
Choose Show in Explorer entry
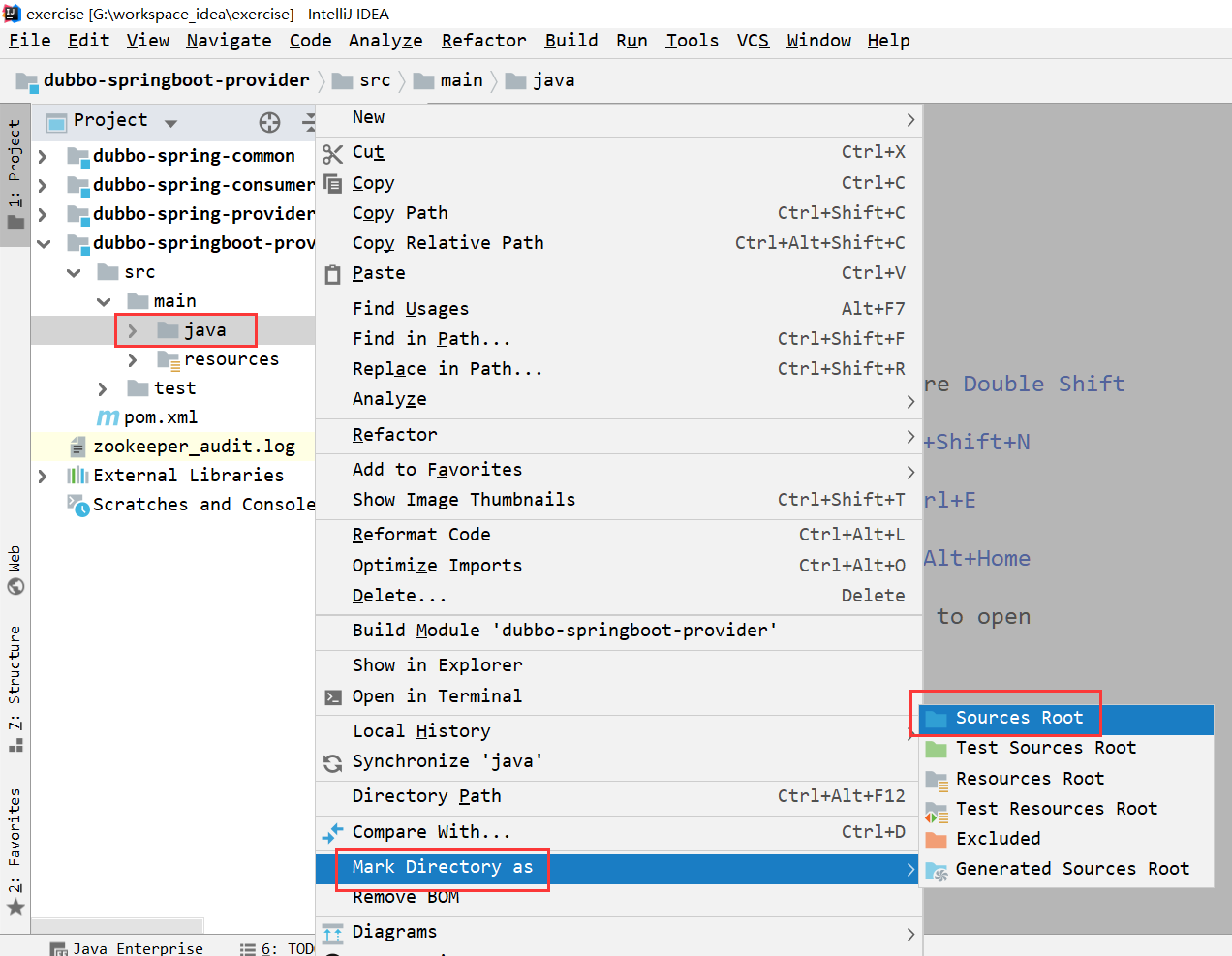tap(619, 665)
